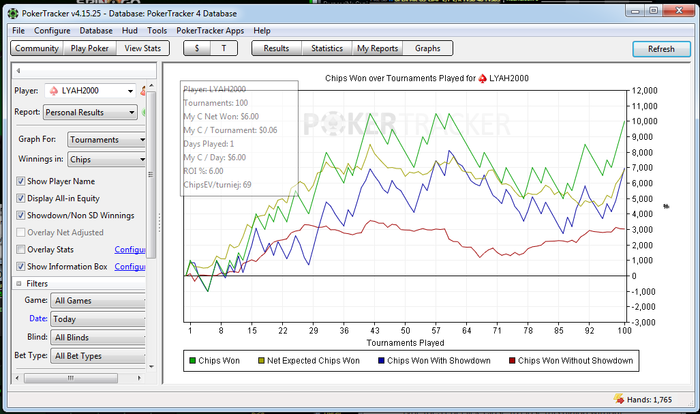The image size is (700, 414).
Task: Switch to the Statistics view
Action: click(x=327, y=48)
